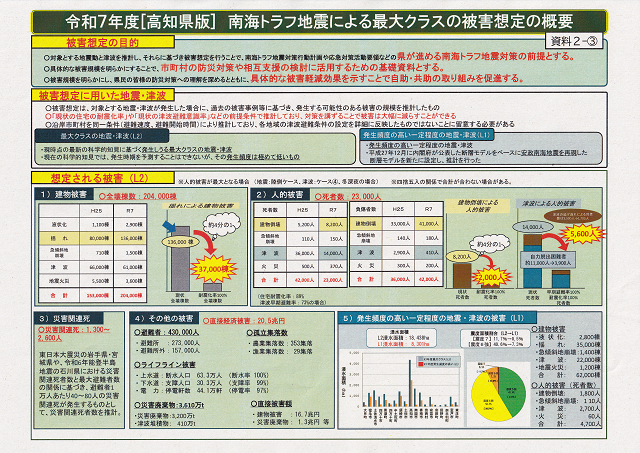Screen dimensions: 640x453
Task: Select the 死者数 23,000人 bullet
Action: click(347, 198)
